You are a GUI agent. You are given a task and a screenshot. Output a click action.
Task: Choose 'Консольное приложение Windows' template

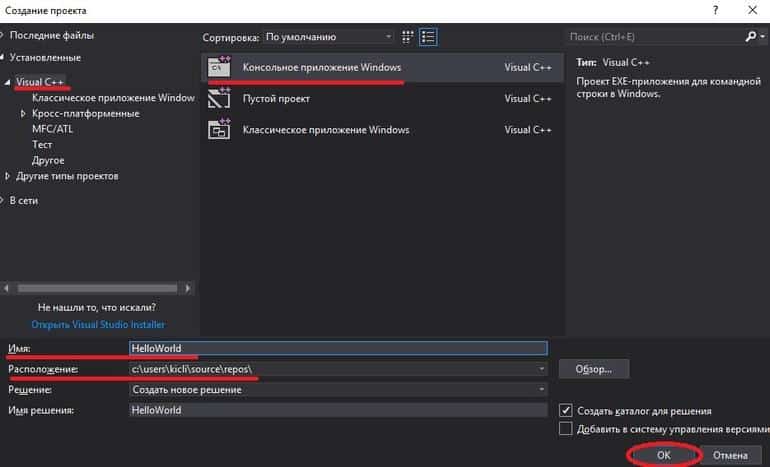pyautogui.click(x=382, y=67)
